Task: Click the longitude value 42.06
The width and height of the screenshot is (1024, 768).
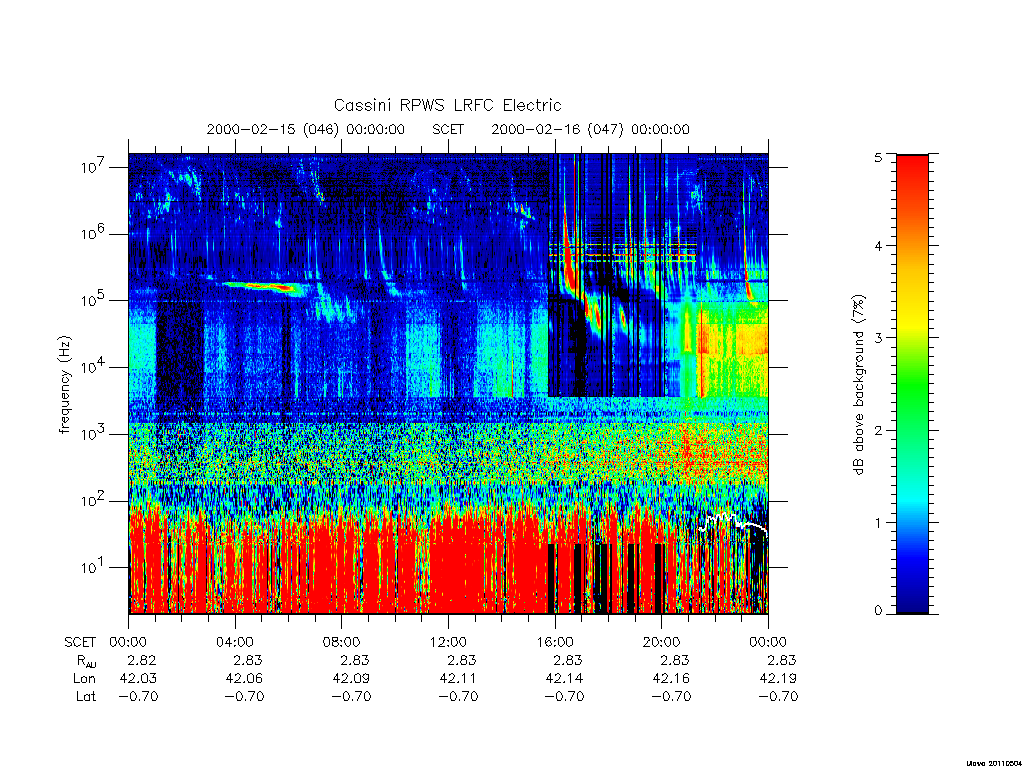Action: (245, 679)
